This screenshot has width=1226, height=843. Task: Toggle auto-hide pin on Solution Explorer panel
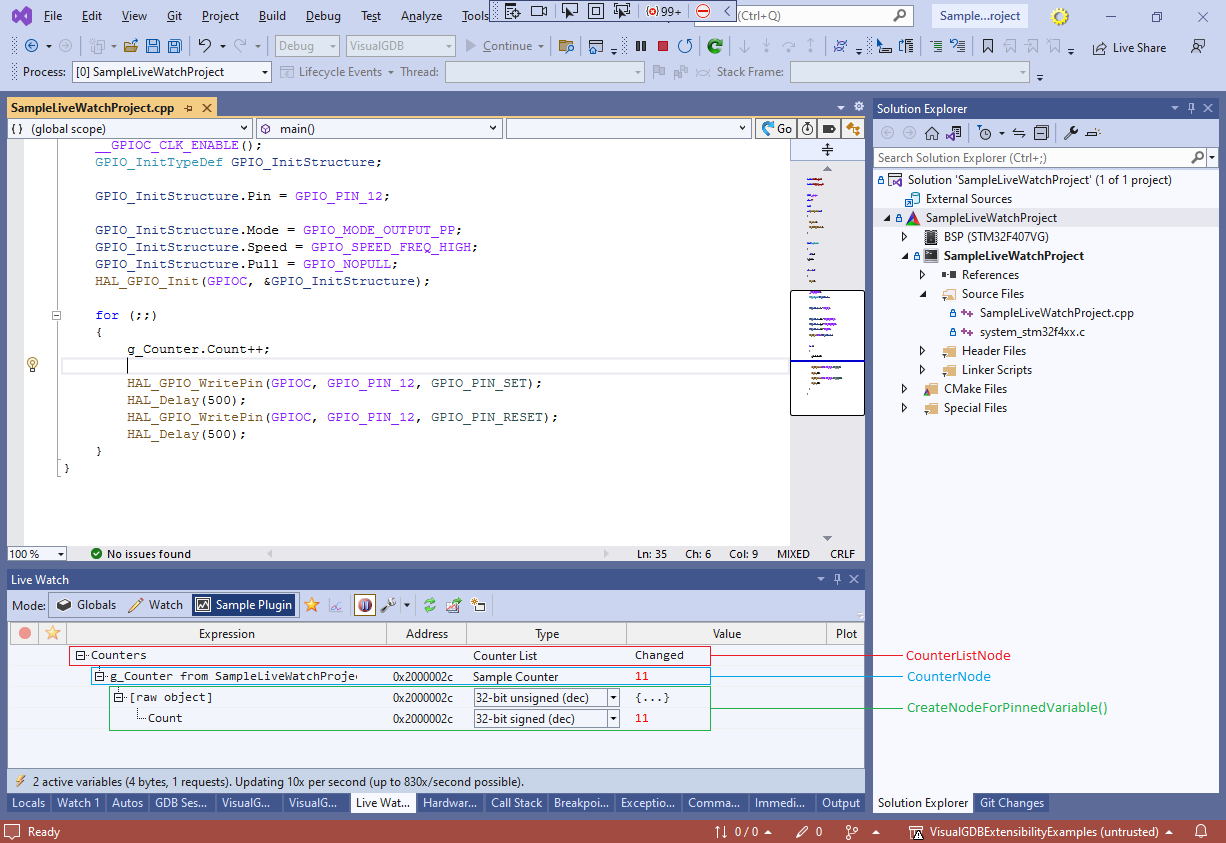(1191, 108)
